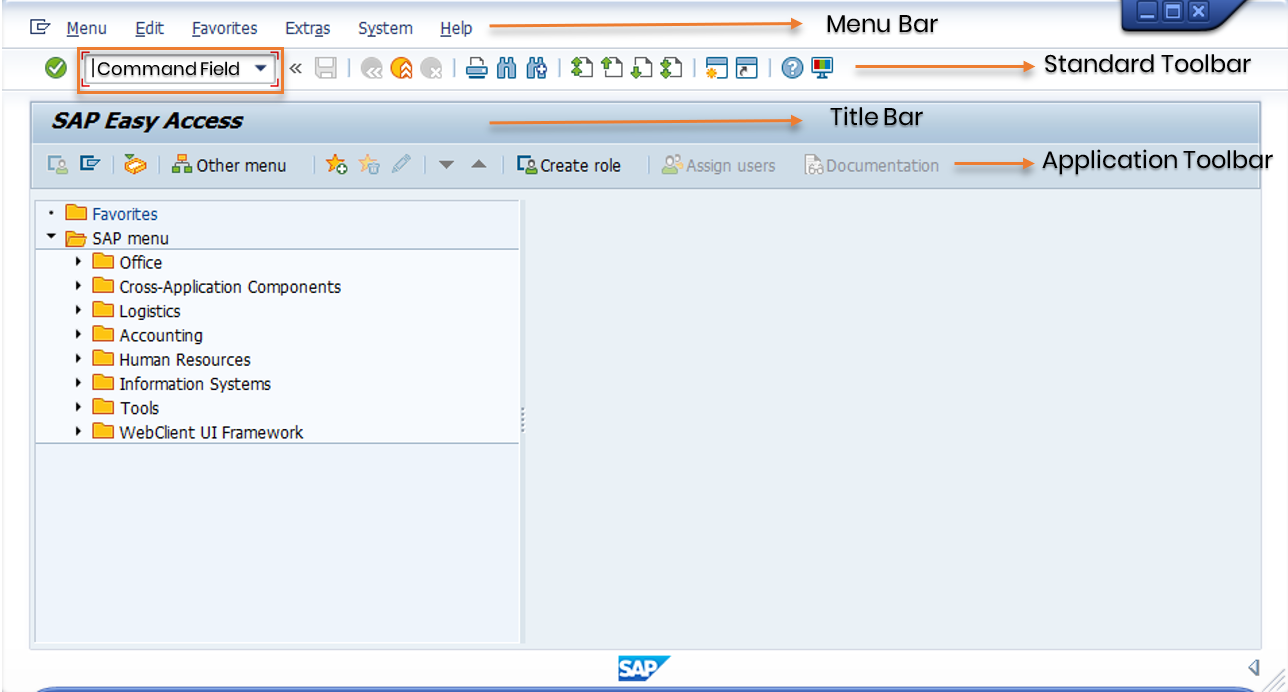Open a new session via the toolbar icon
1288x692 pixels.
(x=716, y=68)
